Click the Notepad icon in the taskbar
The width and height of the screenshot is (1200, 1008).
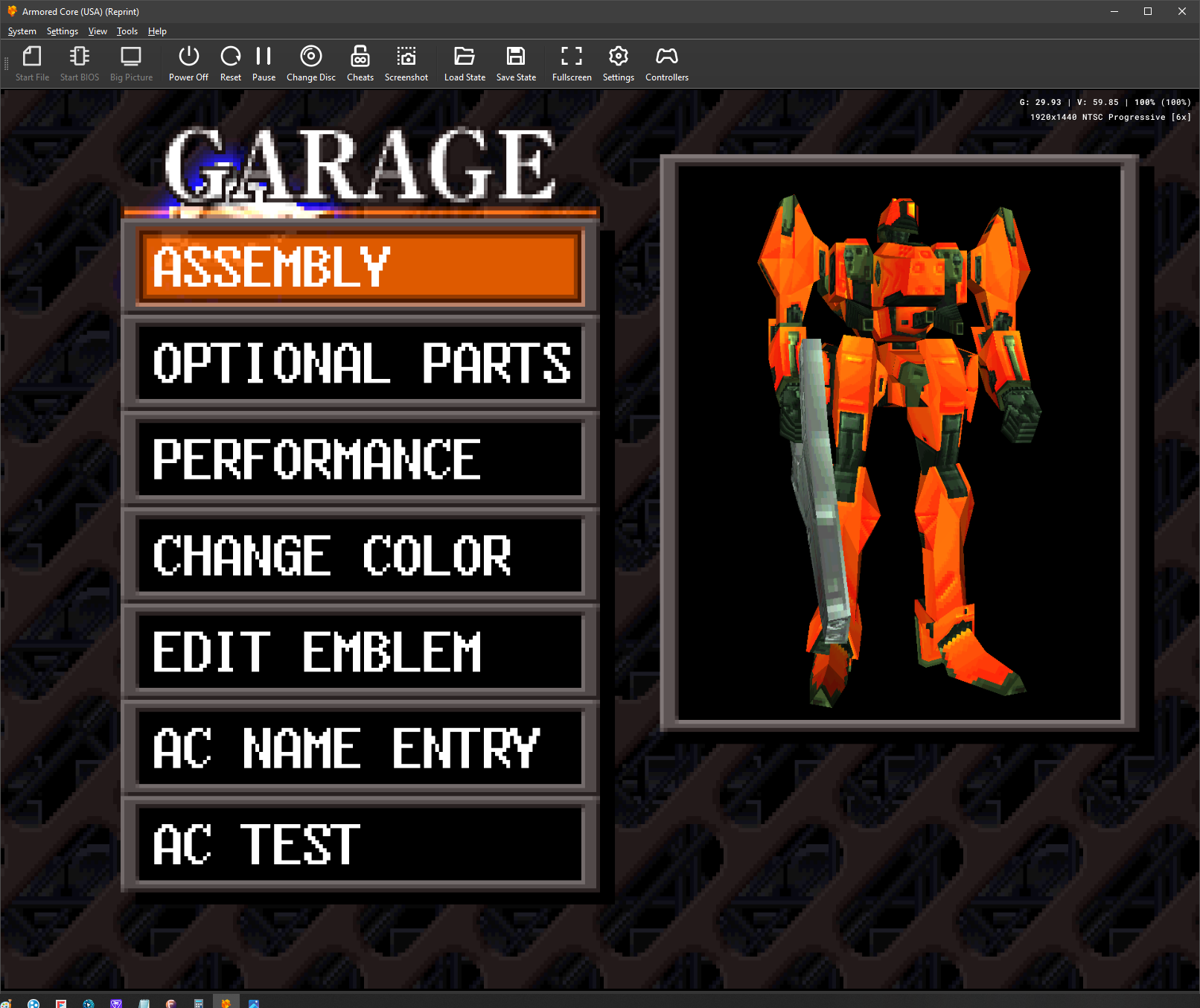point(144,1003)
